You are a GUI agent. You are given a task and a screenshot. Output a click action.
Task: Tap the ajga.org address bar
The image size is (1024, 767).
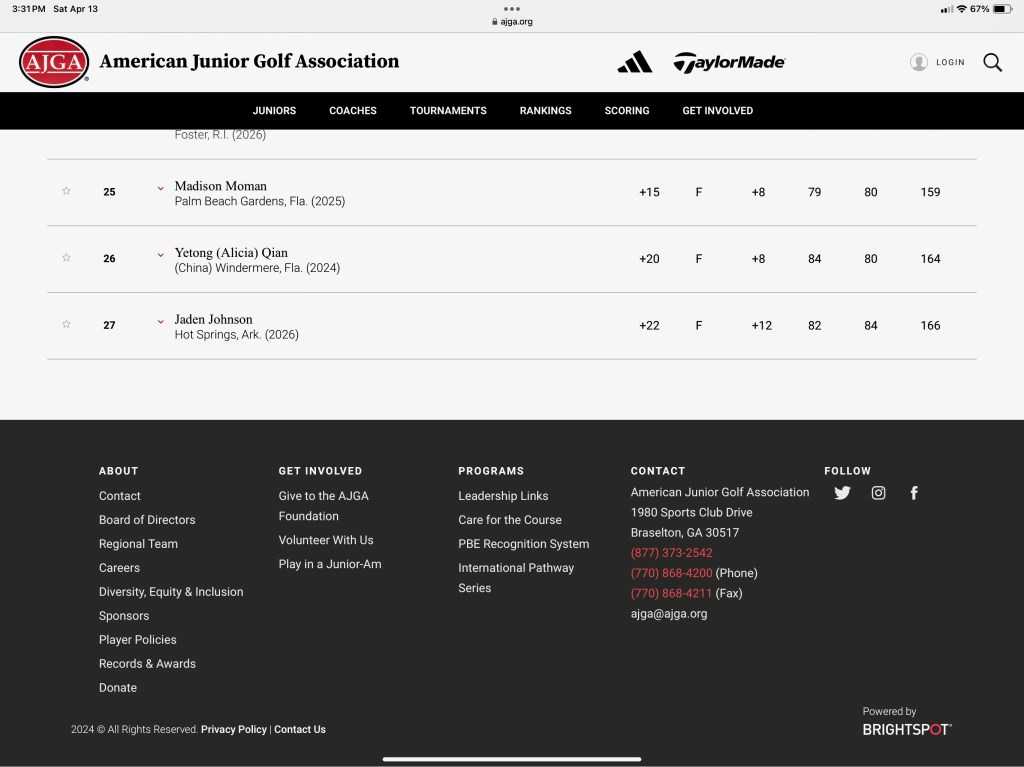(x=512, y=21)
